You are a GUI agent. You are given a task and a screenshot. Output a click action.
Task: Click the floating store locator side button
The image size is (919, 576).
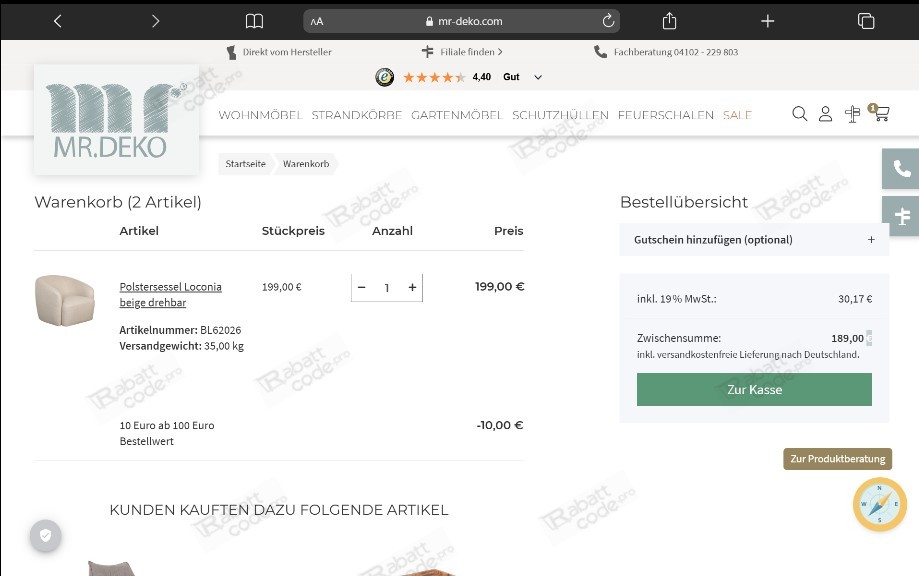(901, 216)
